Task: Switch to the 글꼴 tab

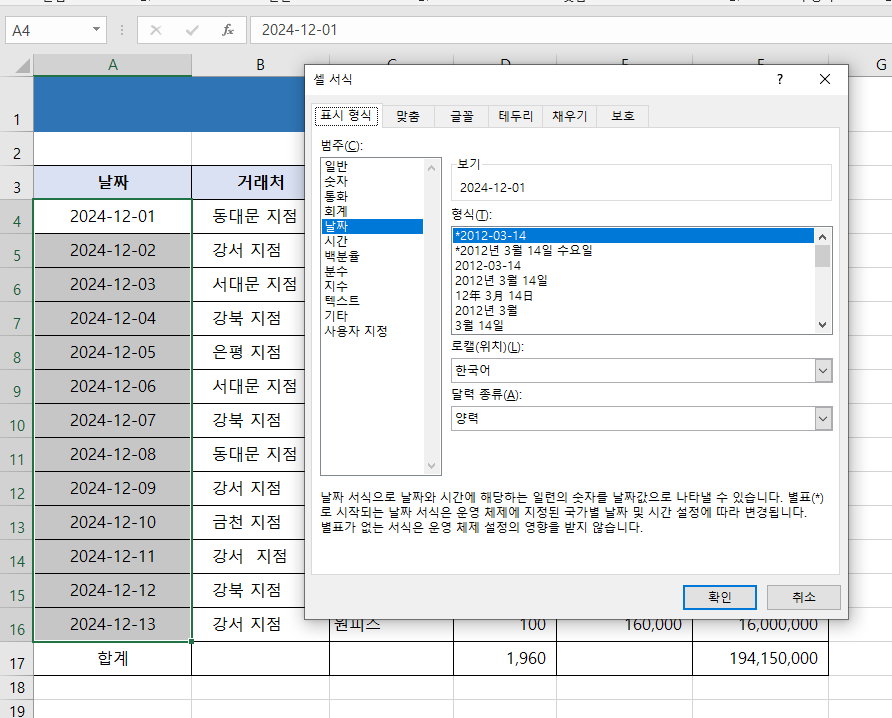Action: (x=461, y=116)
